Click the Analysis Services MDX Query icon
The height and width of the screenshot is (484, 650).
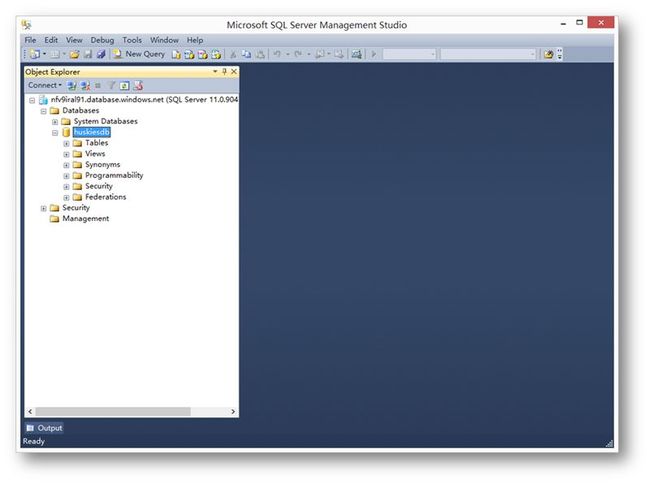tap(189, 54)
